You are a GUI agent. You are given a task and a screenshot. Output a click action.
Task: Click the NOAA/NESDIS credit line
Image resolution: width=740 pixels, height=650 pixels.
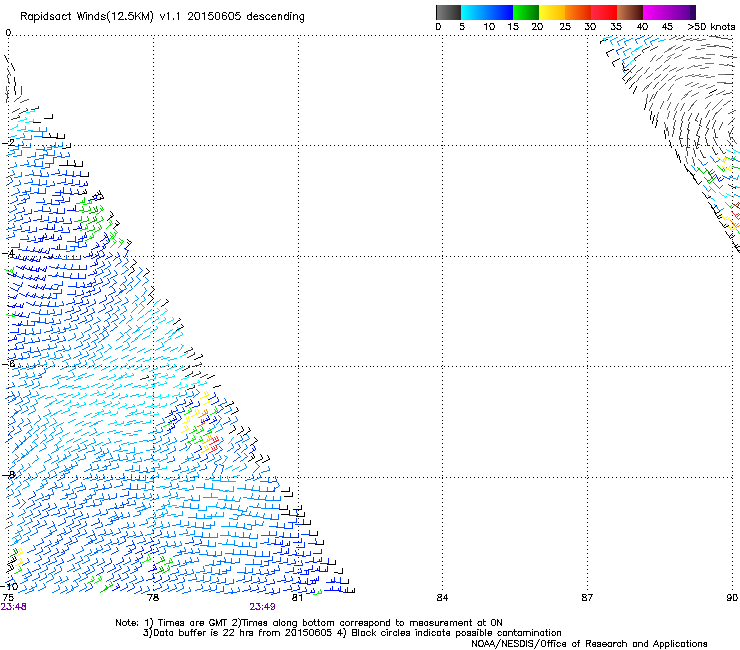pos(589,644)
